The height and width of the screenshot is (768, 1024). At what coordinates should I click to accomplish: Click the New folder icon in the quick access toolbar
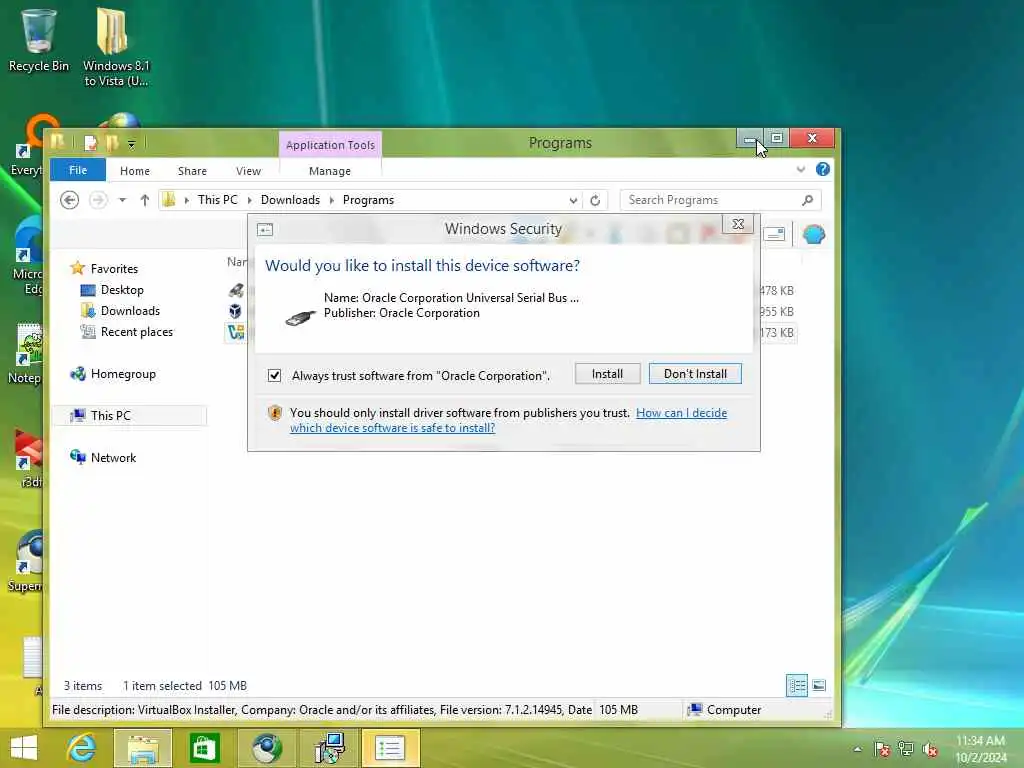pos(112,142)
